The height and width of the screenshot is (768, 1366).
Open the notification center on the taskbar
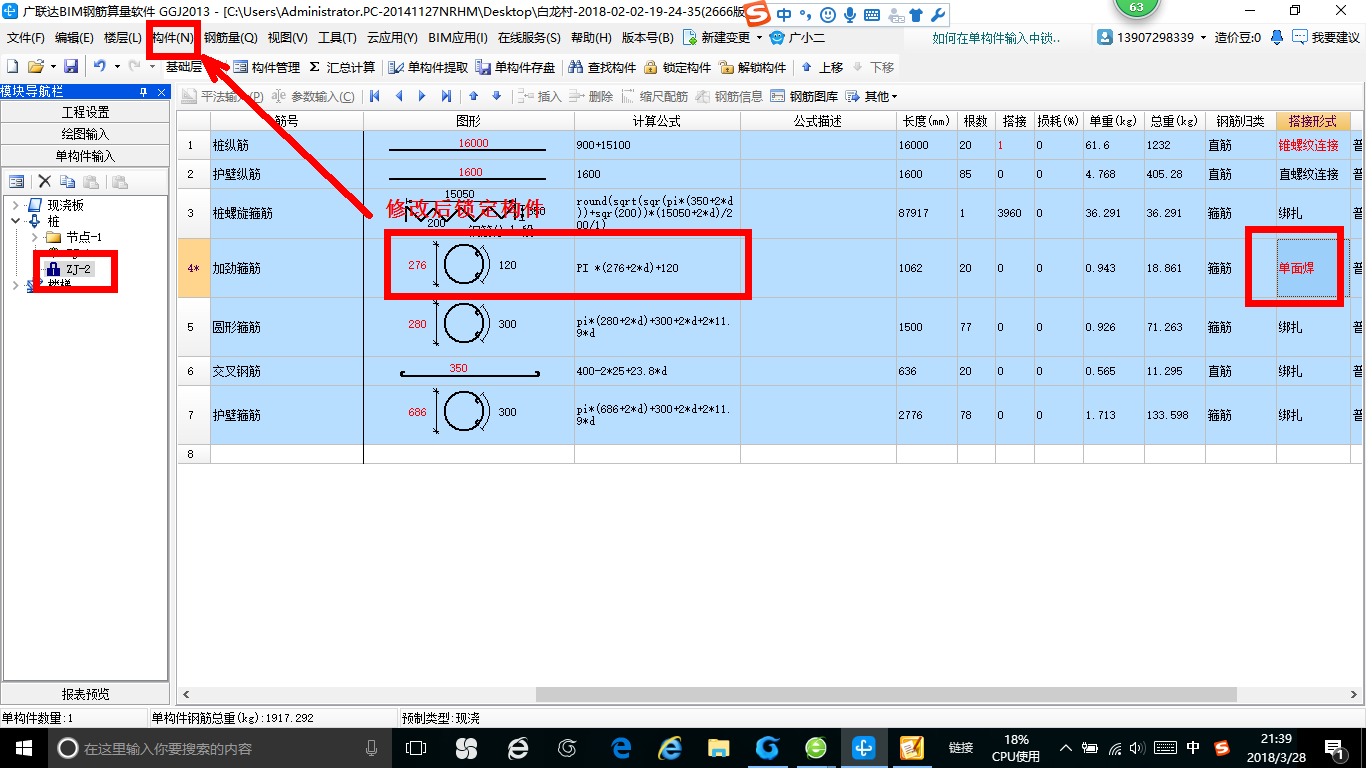(1334, 747)
